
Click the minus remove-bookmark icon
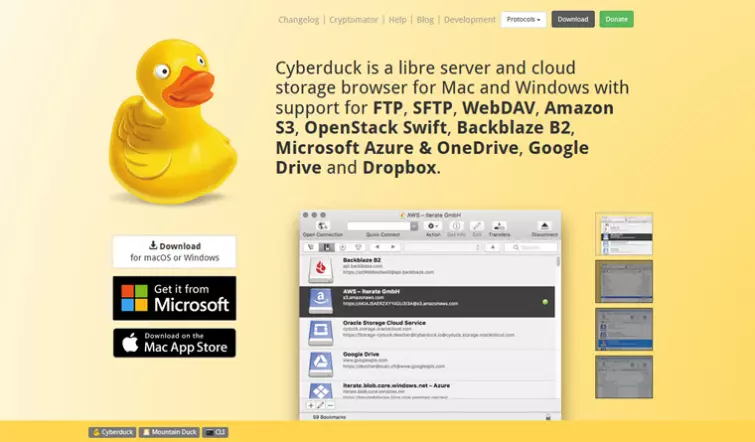(330, 405)
